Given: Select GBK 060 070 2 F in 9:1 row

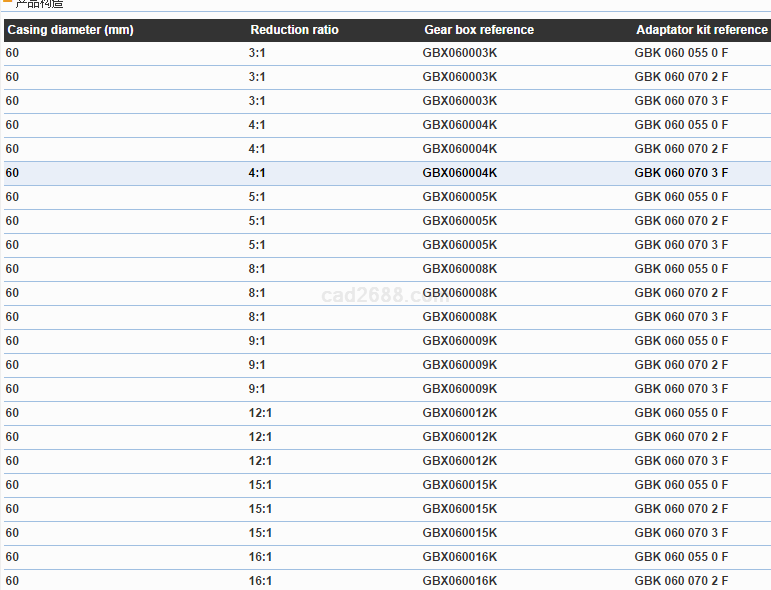Looking at the screenshot, I should pyautogui.click(x=681, y=365).
